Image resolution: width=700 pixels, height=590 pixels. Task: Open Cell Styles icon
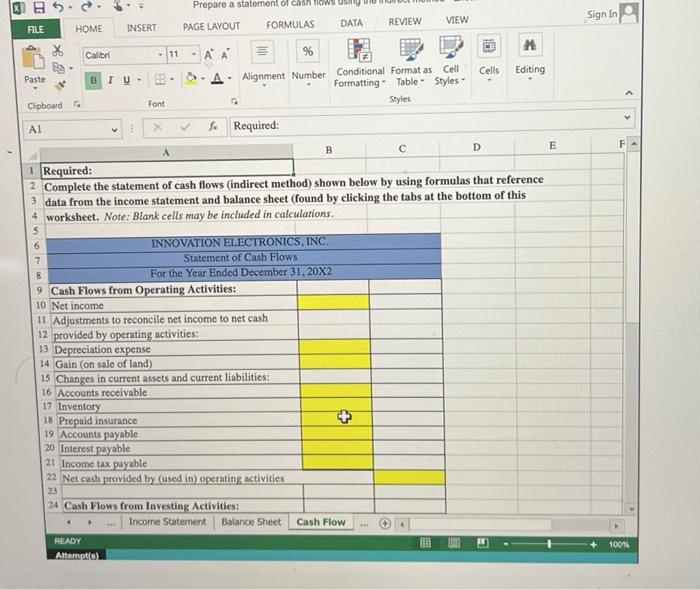point(451,47)
